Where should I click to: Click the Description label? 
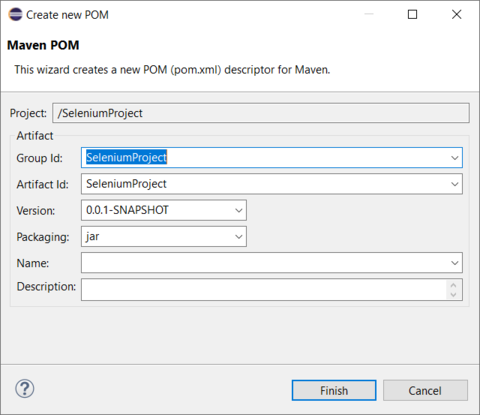point(46,286)
